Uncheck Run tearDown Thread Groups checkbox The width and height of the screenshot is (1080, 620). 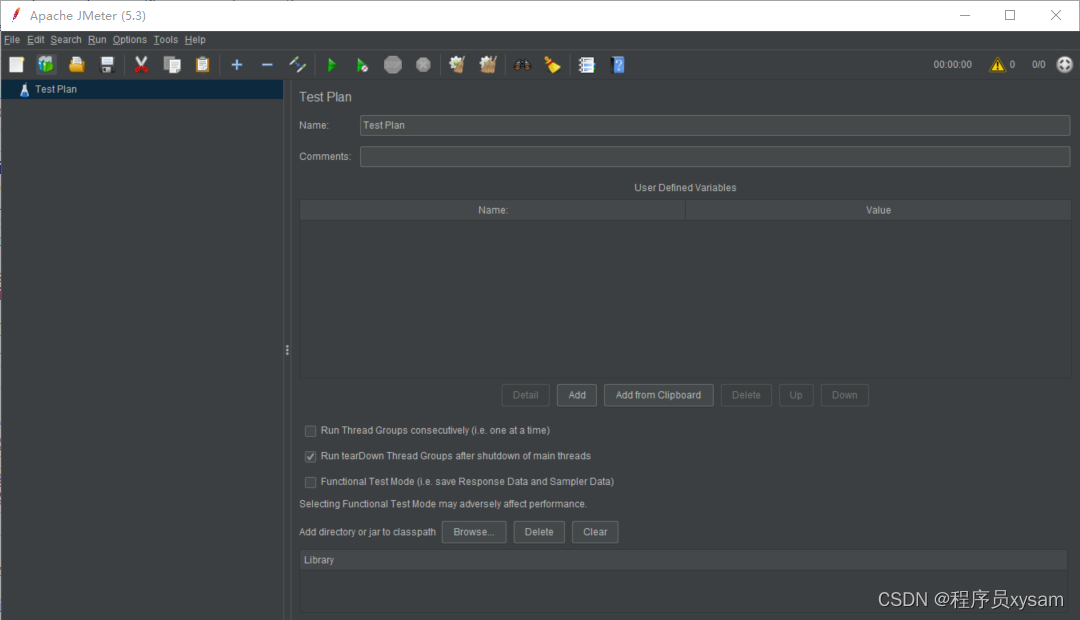(311, 457)
